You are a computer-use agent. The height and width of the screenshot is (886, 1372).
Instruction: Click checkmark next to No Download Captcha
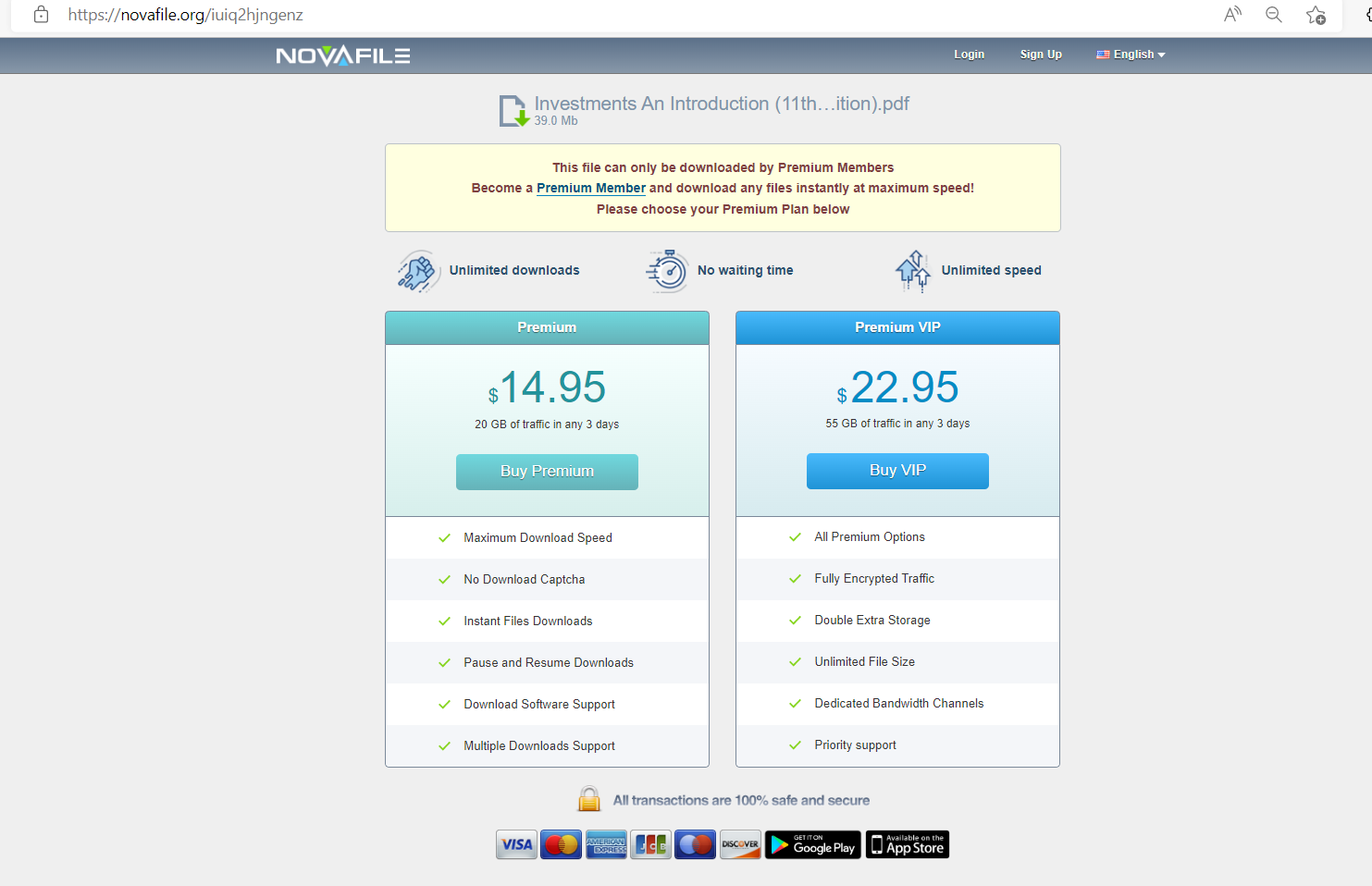444,580
